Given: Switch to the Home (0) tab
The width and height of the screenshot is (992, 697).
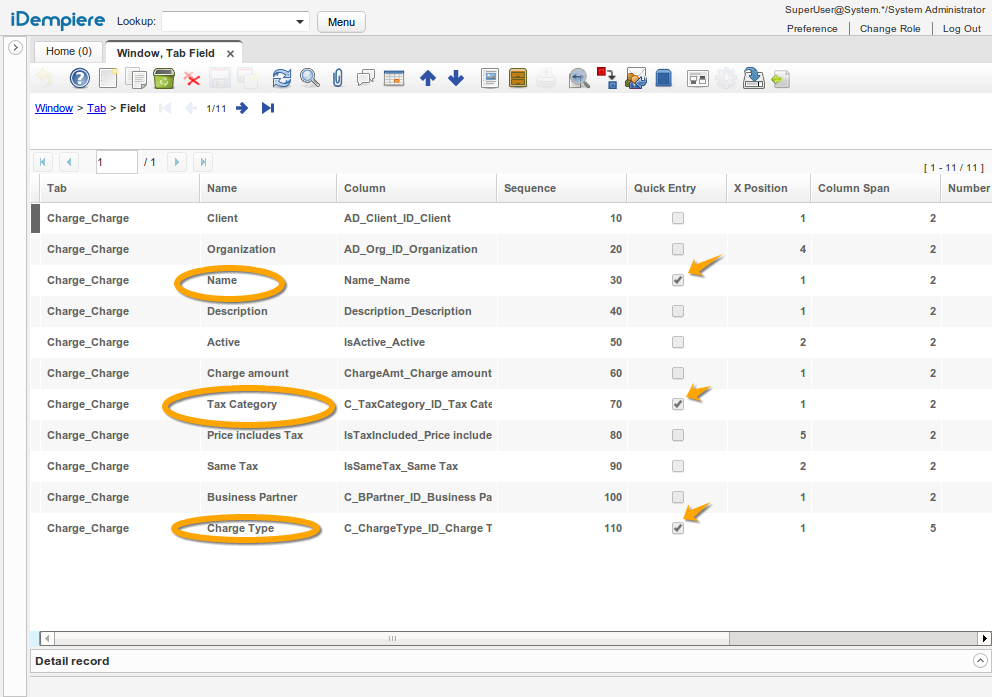Looking at the screenshot, I should [68, 51].
